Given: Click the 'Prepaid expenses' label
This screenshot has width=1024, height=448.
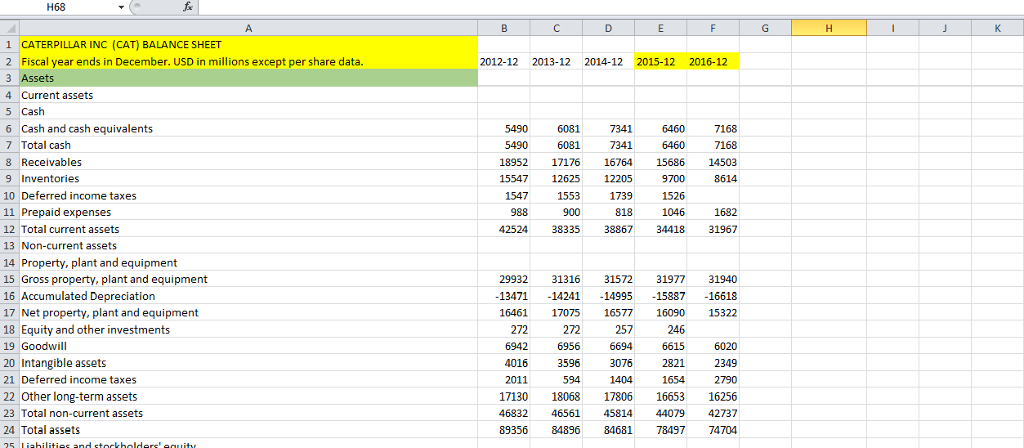Looking at the screenshot, I should (x=66, y=212).
